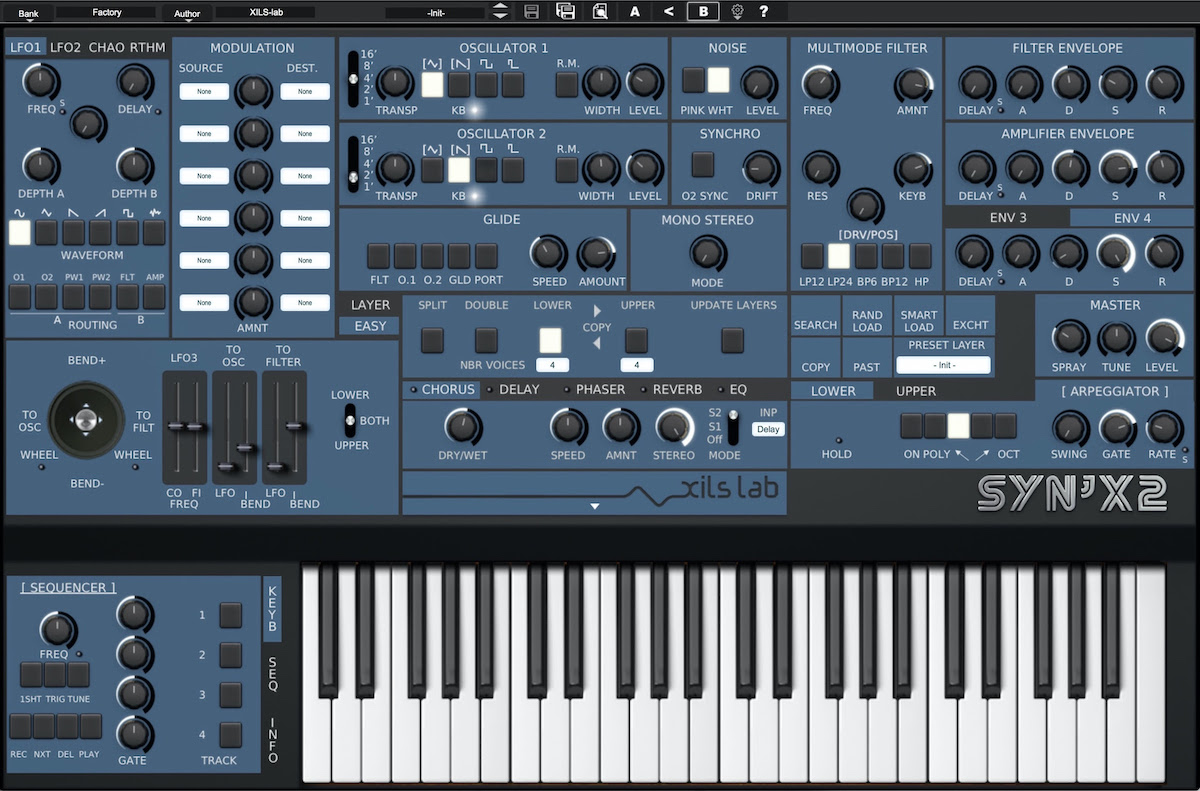Click the UPDATE LAYERS button
The image size is (1200, 791).
click(731, 340)
